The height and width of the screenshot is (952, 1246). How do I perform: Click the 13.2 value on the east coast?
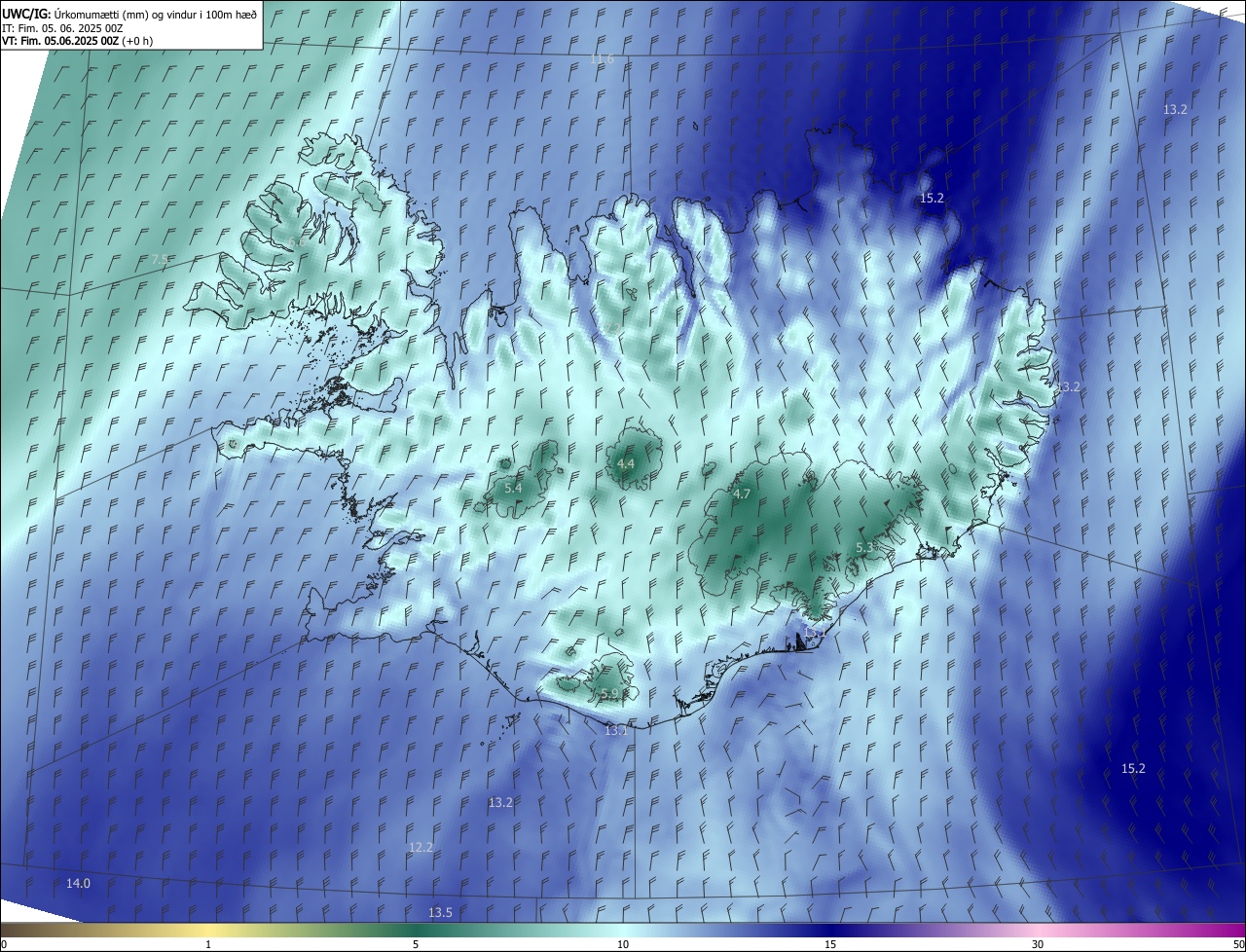tap(1068, 386)
